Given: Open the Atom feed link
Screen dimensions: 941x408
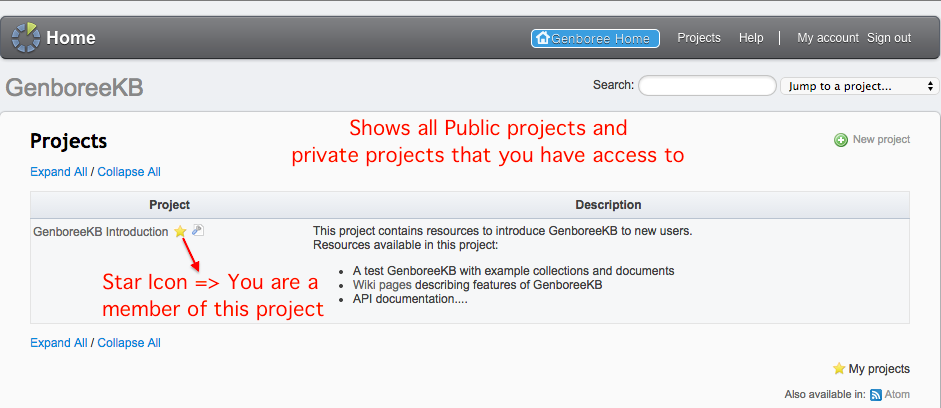Looking at the screenshot, I should point(897,395).
